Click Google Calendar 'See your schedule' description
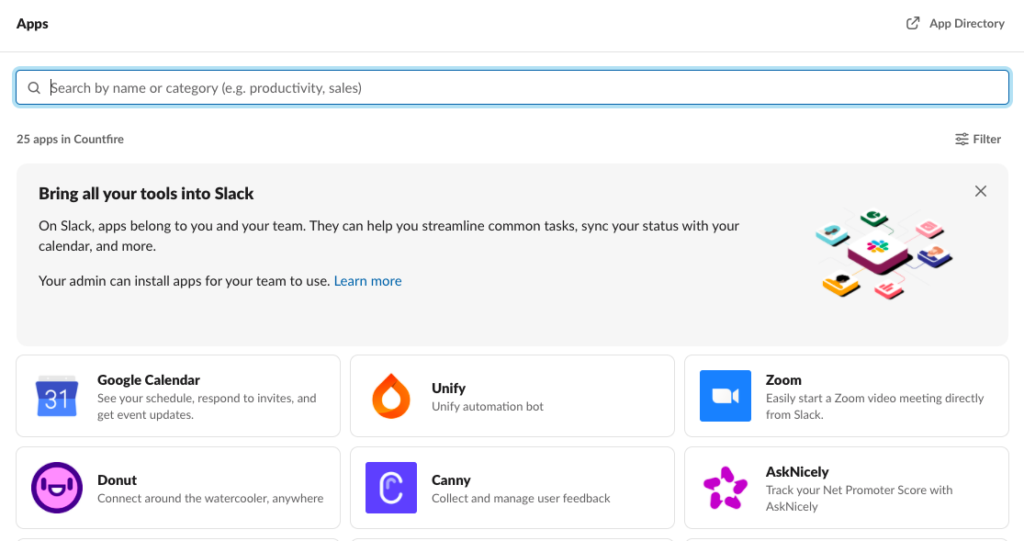1024x541 pixels. click(x=206, y=406)
